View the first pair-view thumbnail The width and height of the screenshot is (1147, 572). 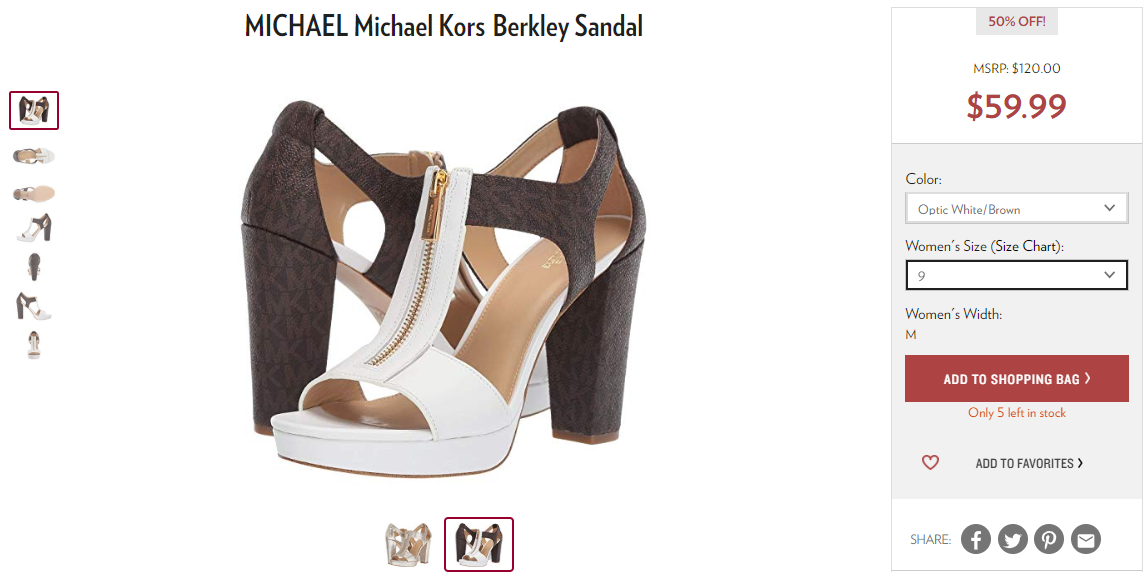pyautogui.click(x=34, y=110)
